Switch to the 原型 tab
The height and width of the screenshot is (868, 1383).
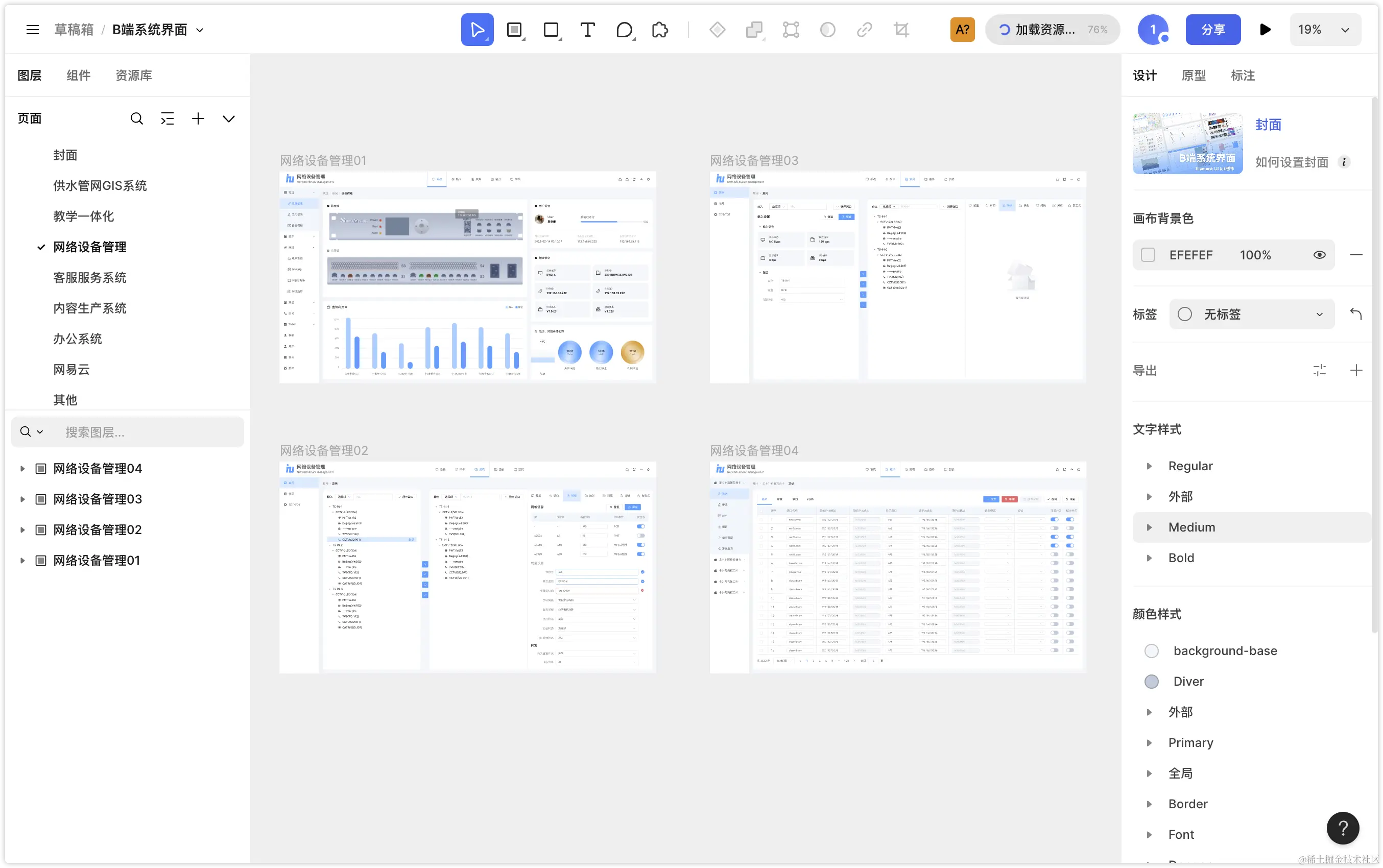pos(1194,76)
